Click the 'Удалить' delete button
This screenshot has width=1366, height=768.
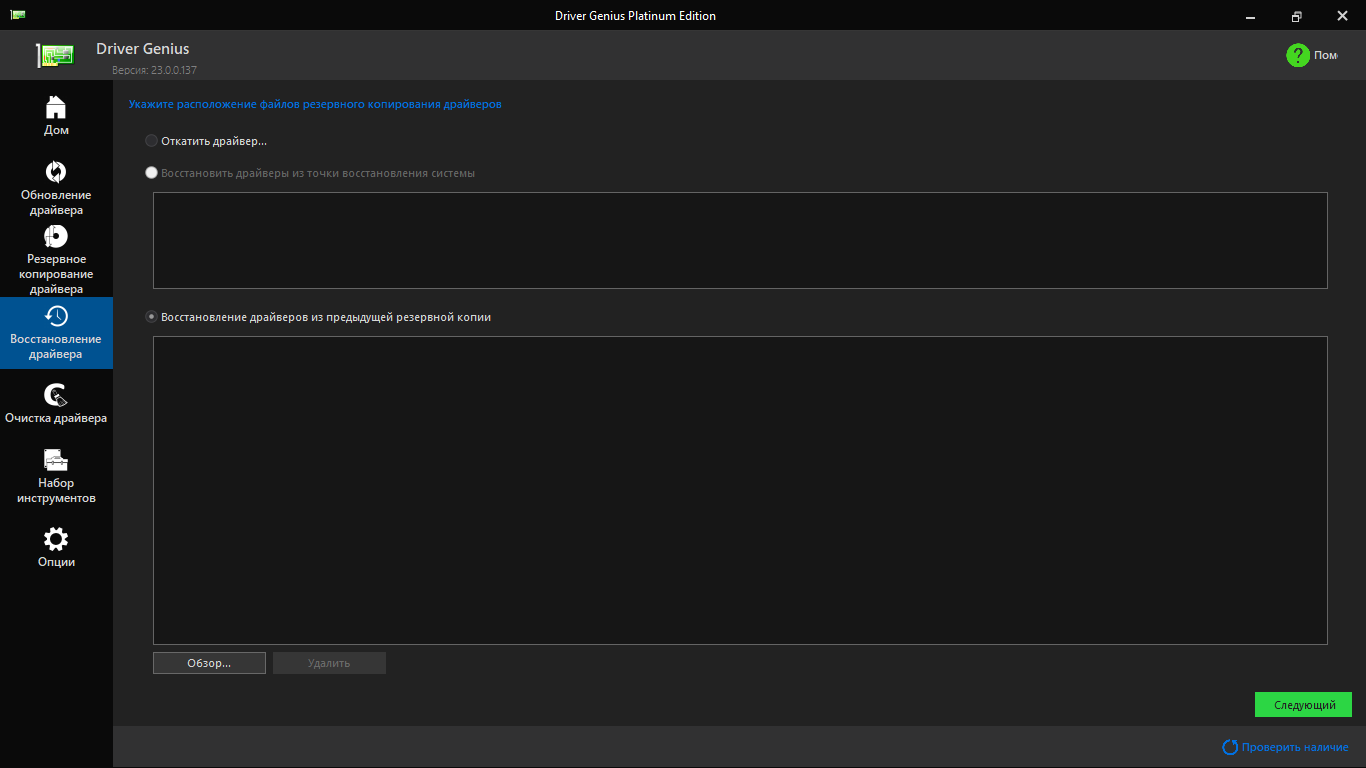point(329,663)
